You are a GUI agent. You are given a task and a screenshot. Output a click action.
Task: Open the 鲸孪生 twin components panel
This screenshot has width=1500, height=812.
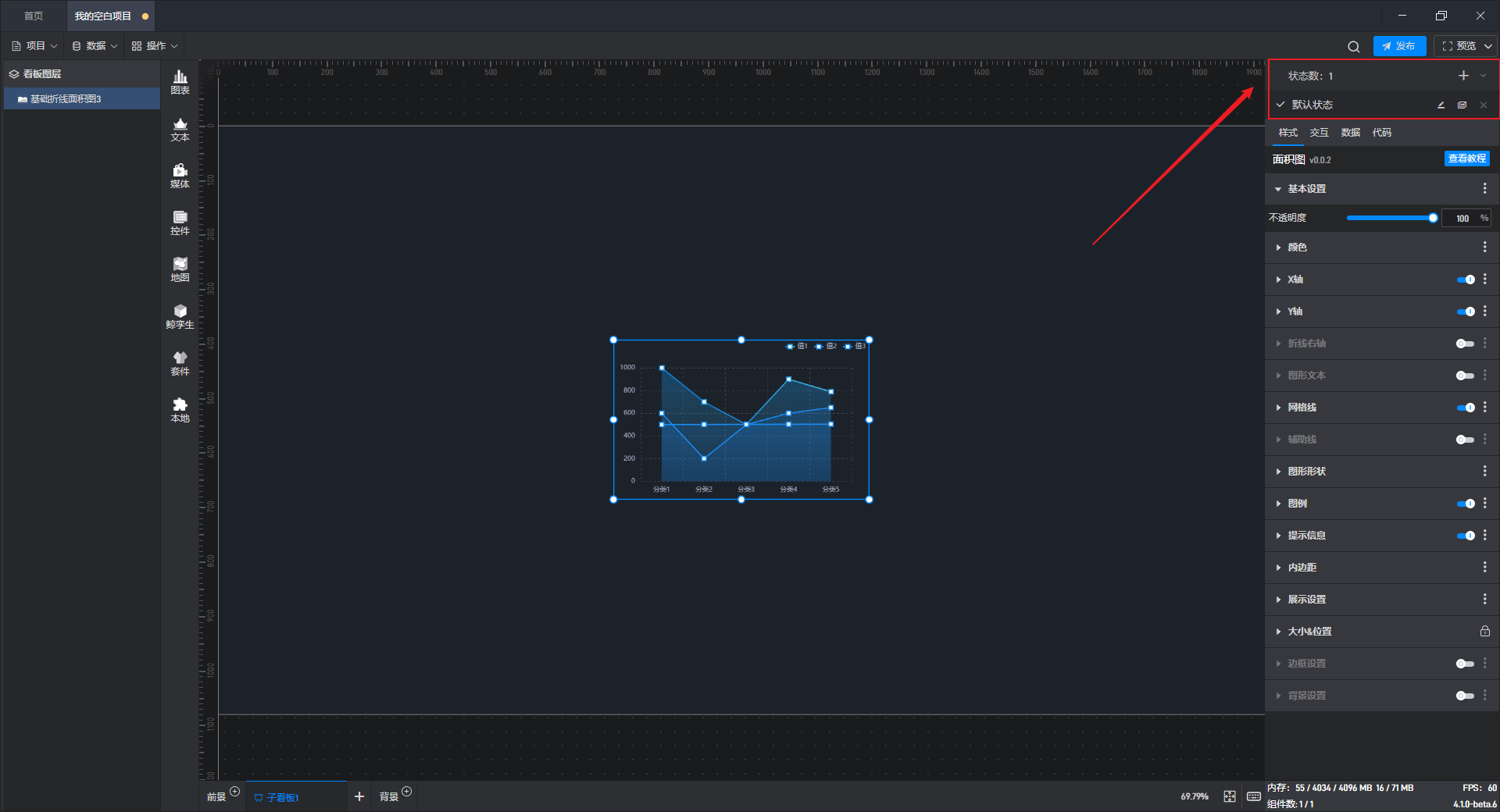click(x=180, y=316)
